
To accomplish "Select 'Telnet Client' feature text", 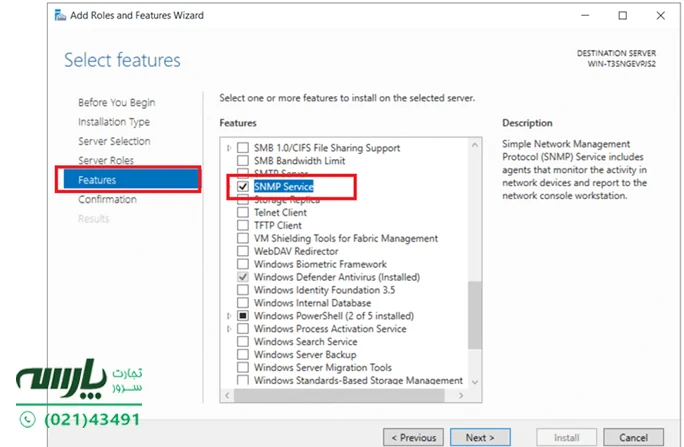I will [x=280, y=212].
